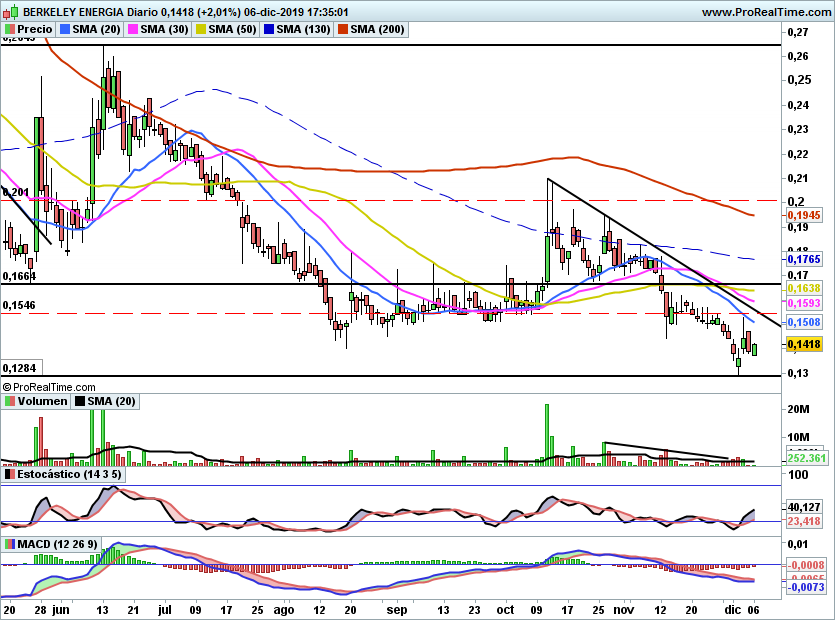Click the 'dic' date axis label

(x=733, y=610)
